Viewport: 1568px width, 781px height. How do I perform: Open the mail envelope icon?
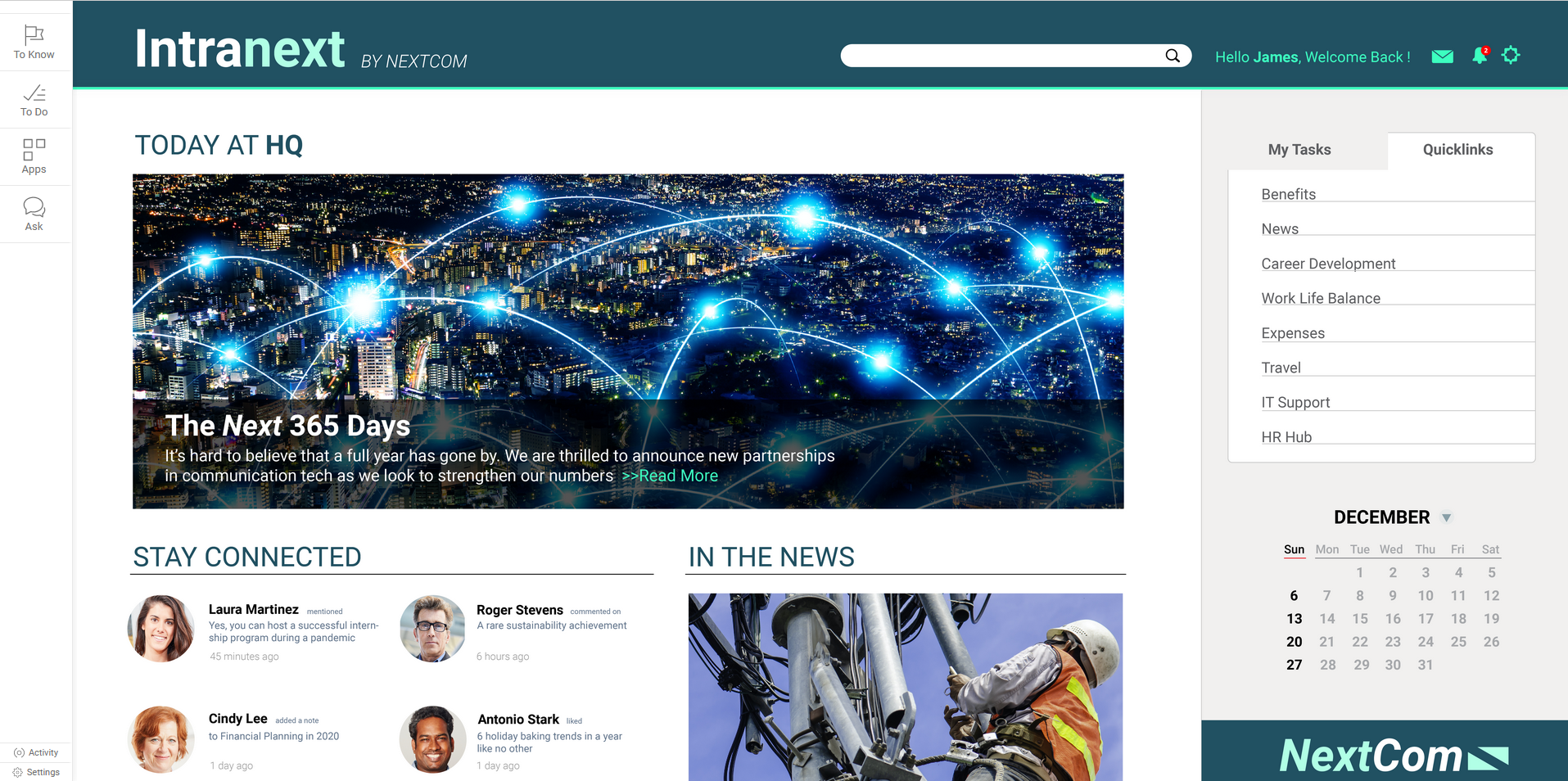(x=1442, y=56)
